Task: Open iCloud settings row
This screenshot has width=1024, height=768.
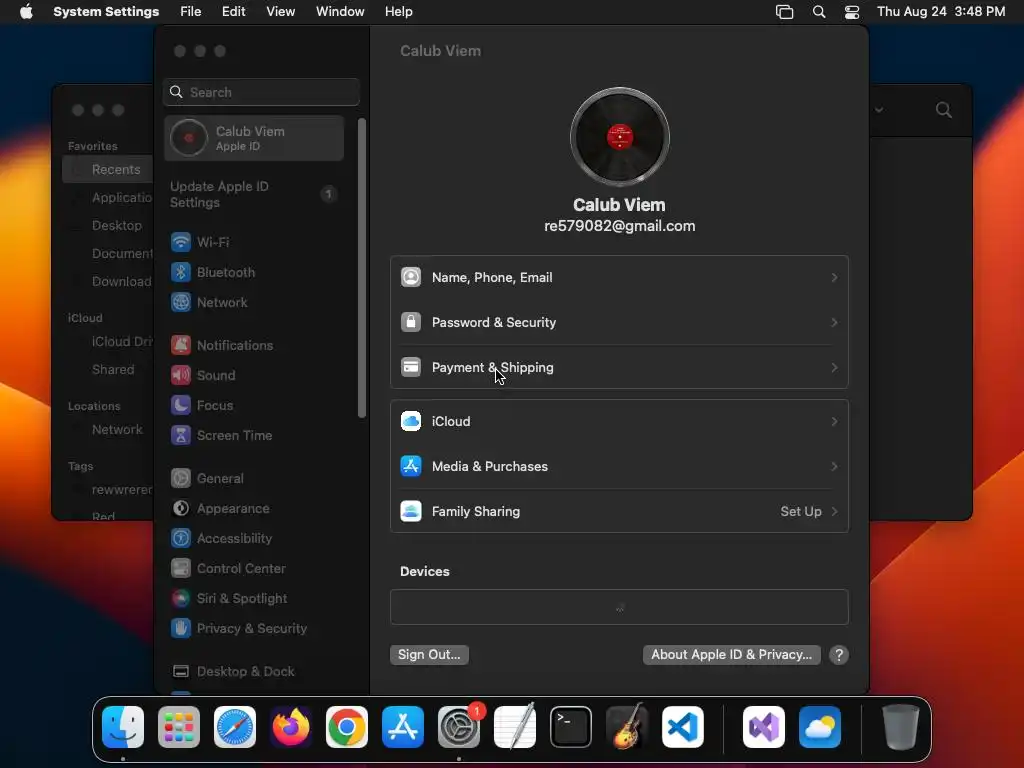Action: [x=619, y=421]
